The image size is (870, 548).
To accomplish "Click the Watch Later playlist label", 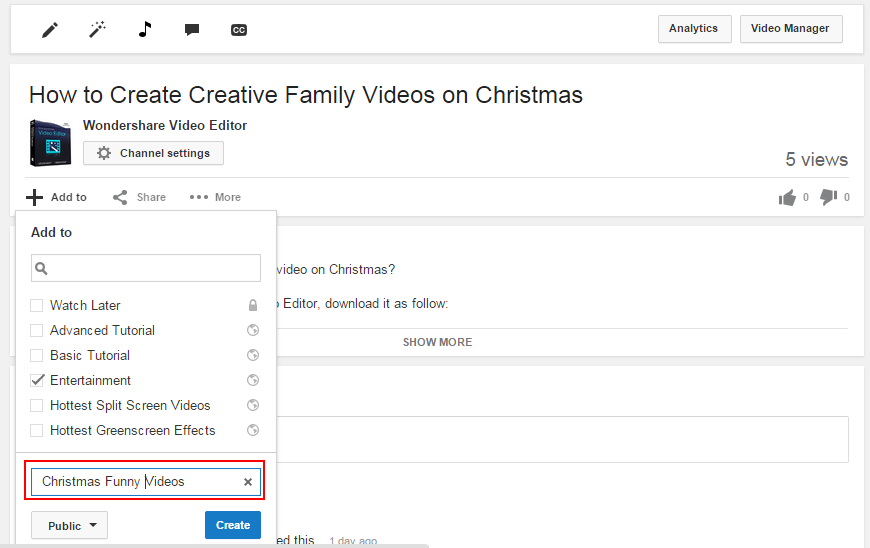I will (x=85, y=306).
